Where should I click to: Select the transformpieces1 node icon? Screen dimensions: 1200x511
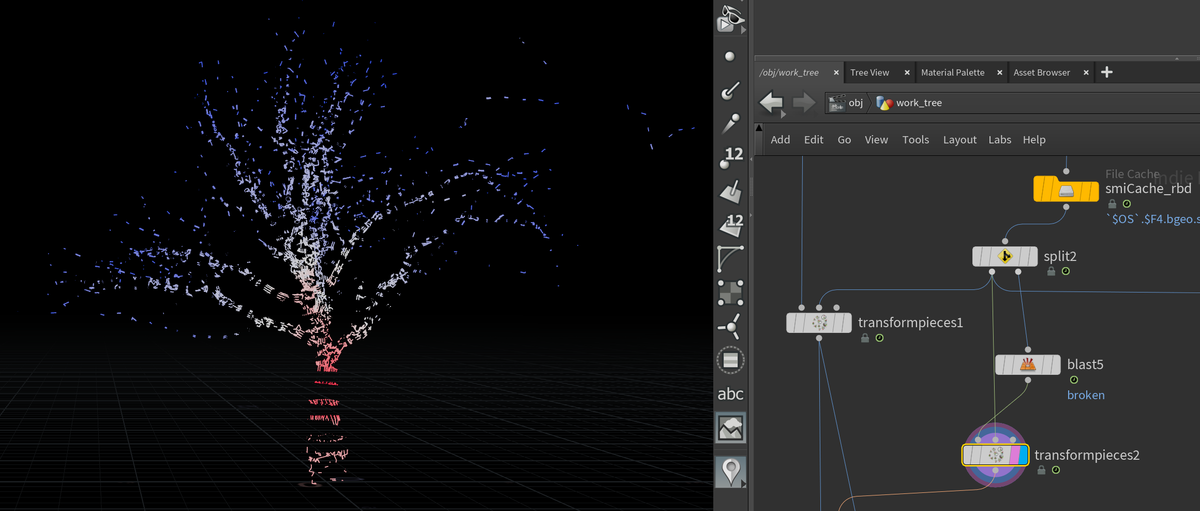[819, 323]
